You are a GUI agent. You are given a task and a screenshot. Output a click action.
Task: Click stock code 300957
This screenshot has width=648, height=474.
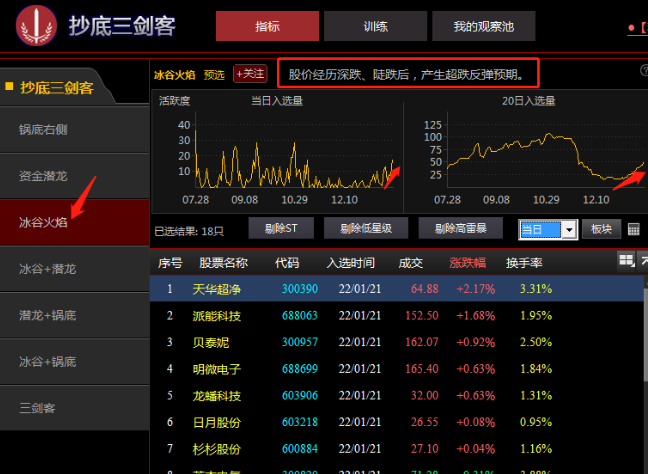pyautogui.click(x=300, y=342)
